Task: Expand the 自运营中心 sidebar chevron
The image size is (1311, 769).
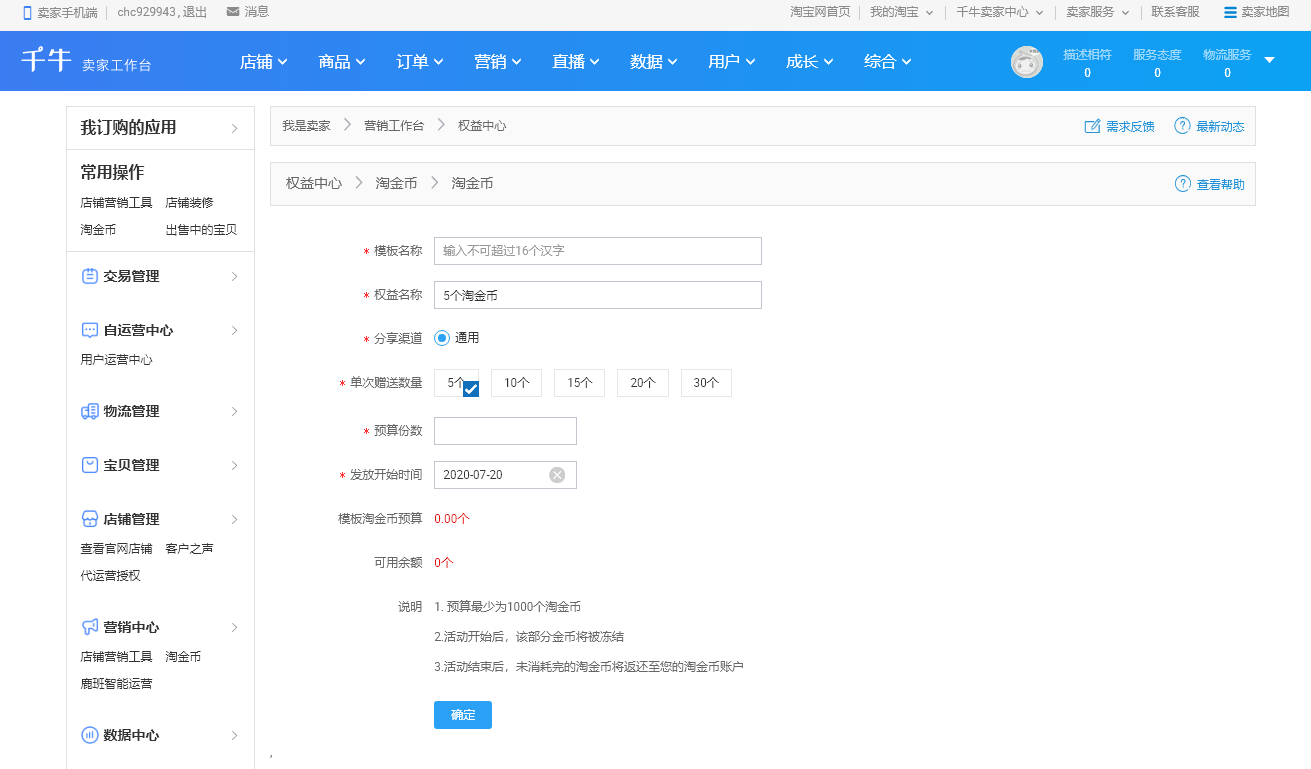Action: coord(235,330)
